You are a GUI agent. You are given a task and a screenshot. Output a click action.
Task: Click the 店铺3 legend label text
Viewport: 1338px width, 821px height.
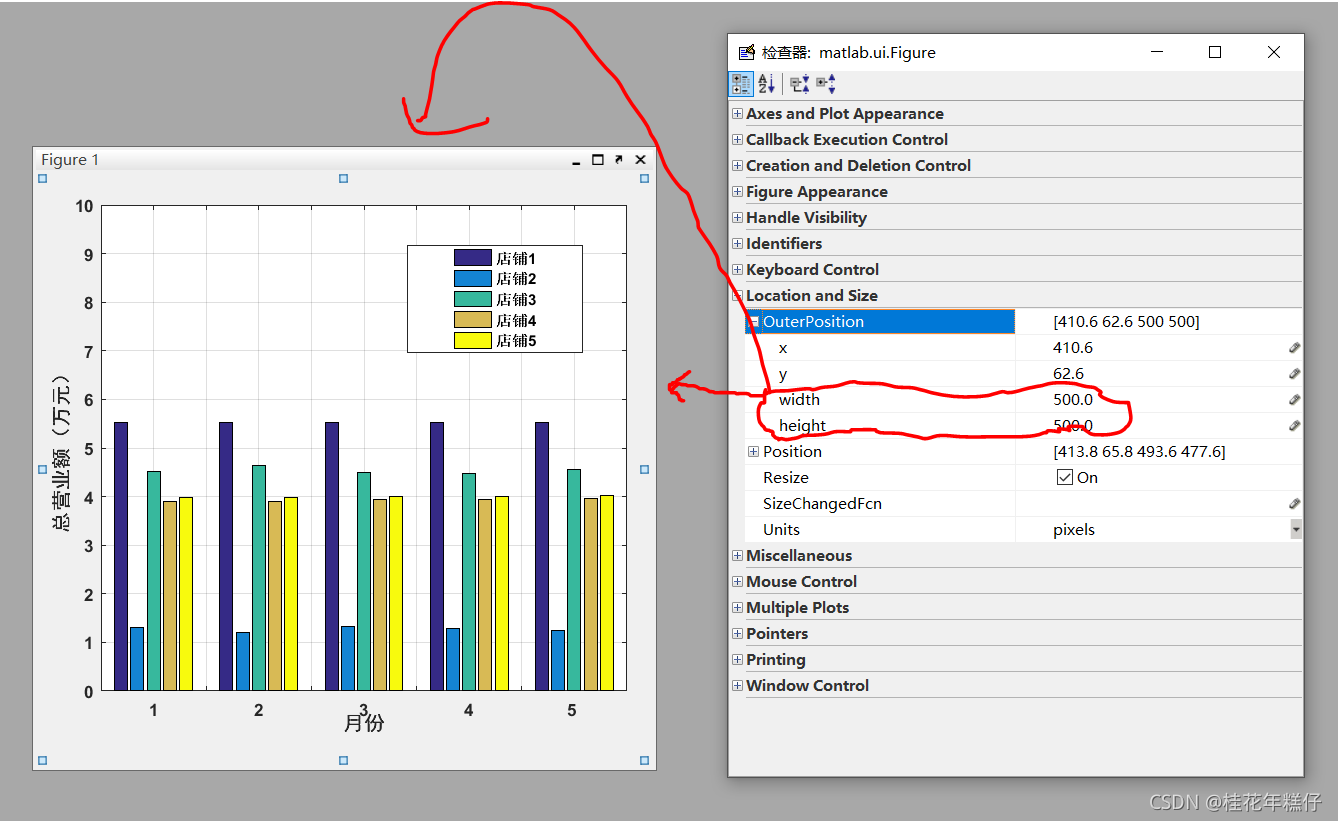click(x=516, y=299)
